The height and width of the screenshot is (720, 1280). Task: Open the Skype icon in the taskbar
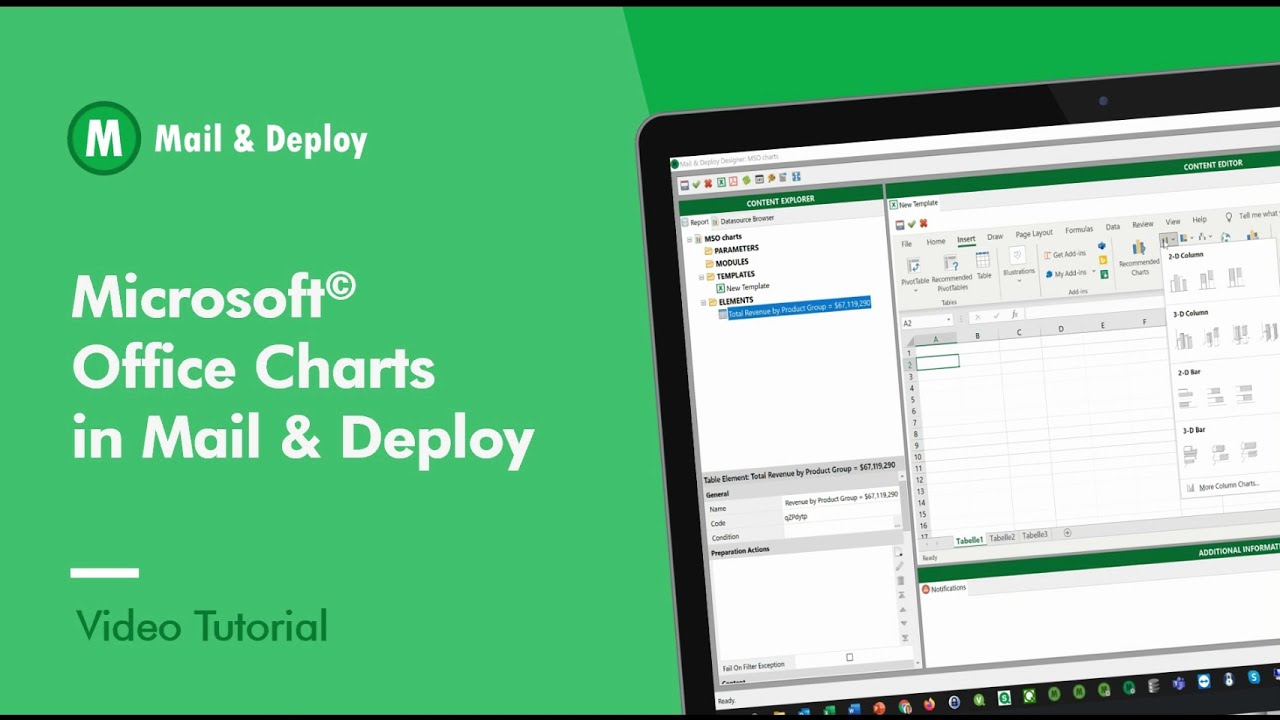(1254, 677)
